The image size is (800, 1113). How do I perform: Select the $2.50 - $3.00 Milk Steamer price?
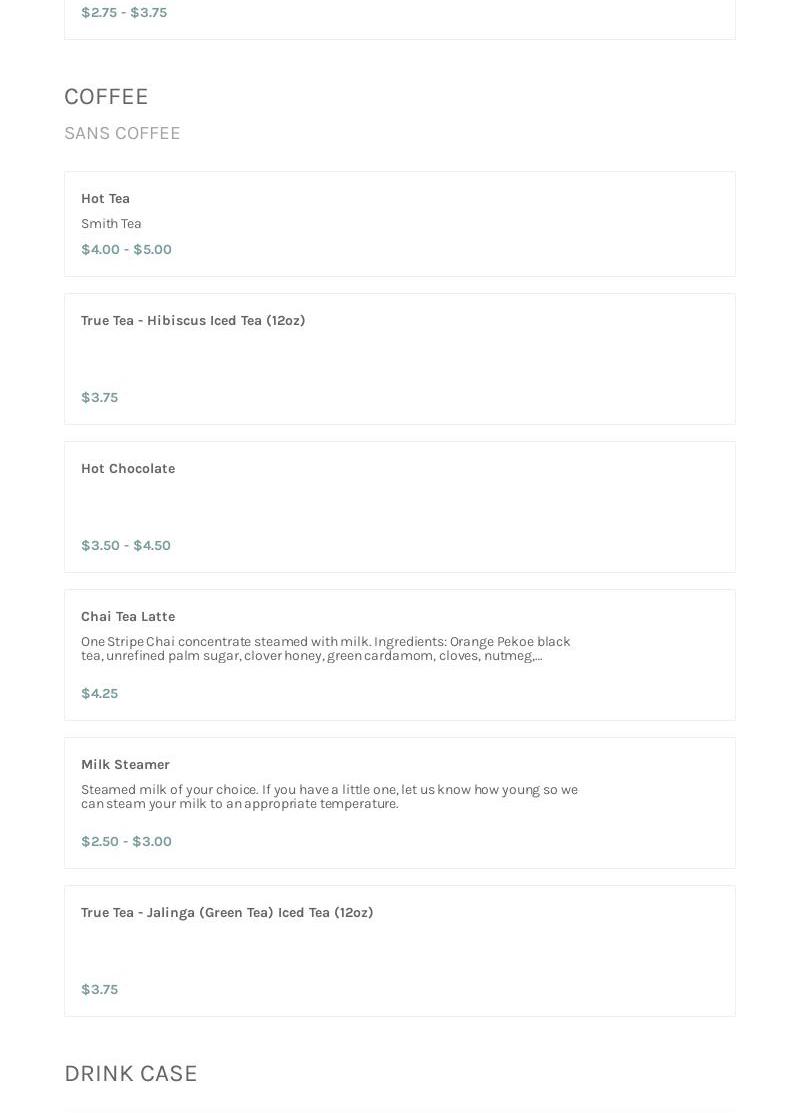pos(126,841)
